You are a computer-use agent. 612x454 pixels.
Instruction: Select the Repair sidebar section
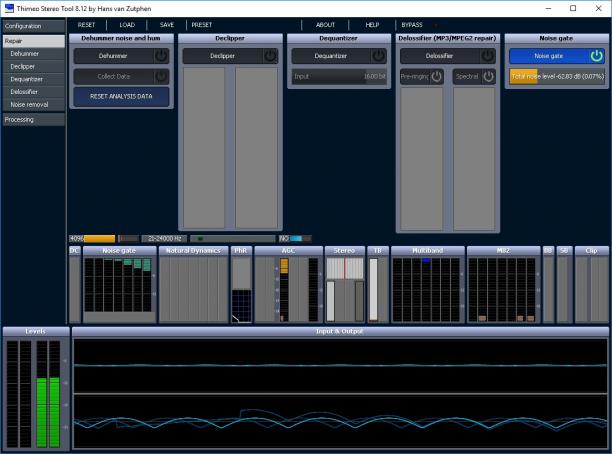click(x=34, y=41)
